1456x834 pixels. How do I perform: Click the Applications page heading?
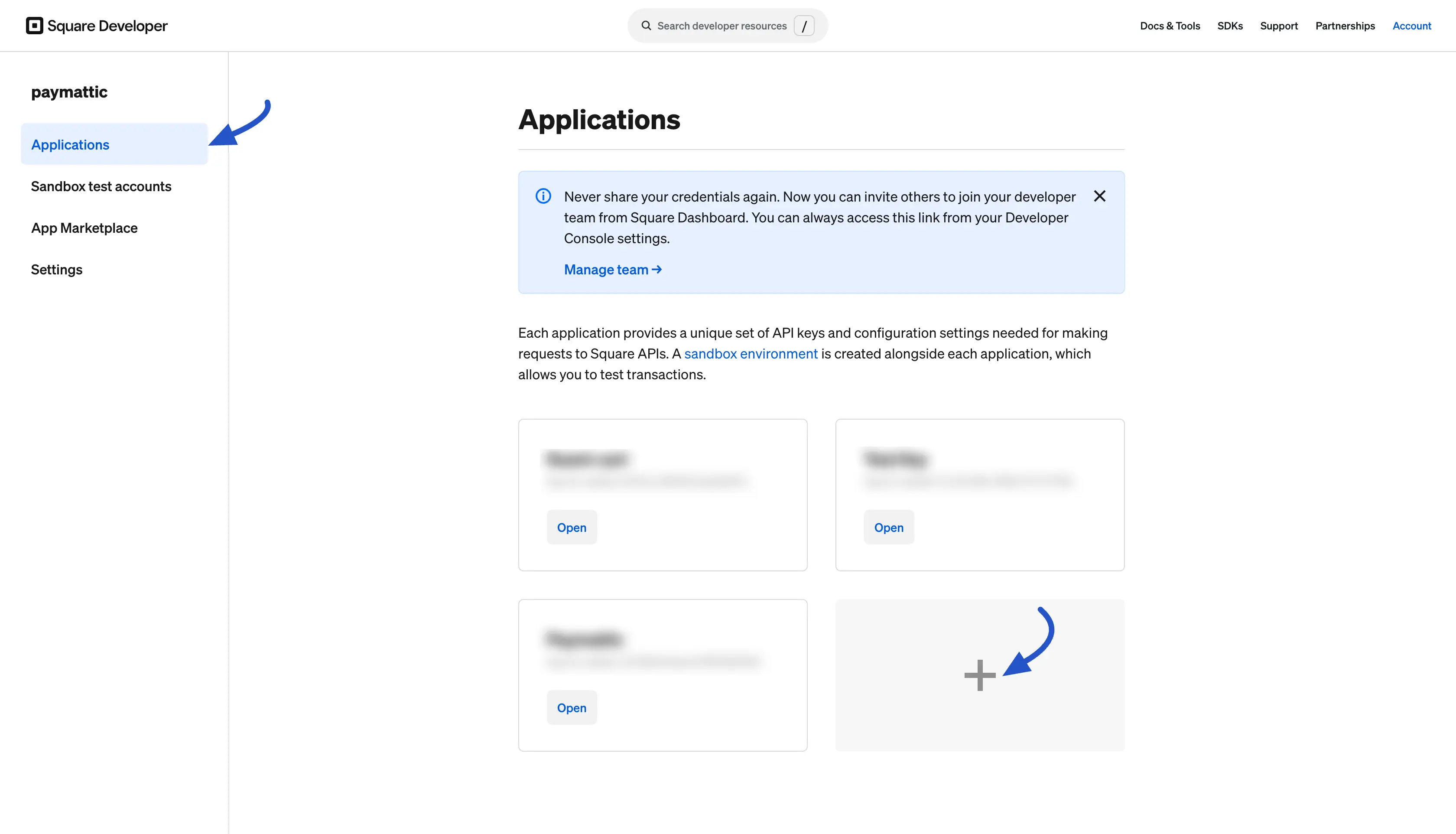coord(599,120)
